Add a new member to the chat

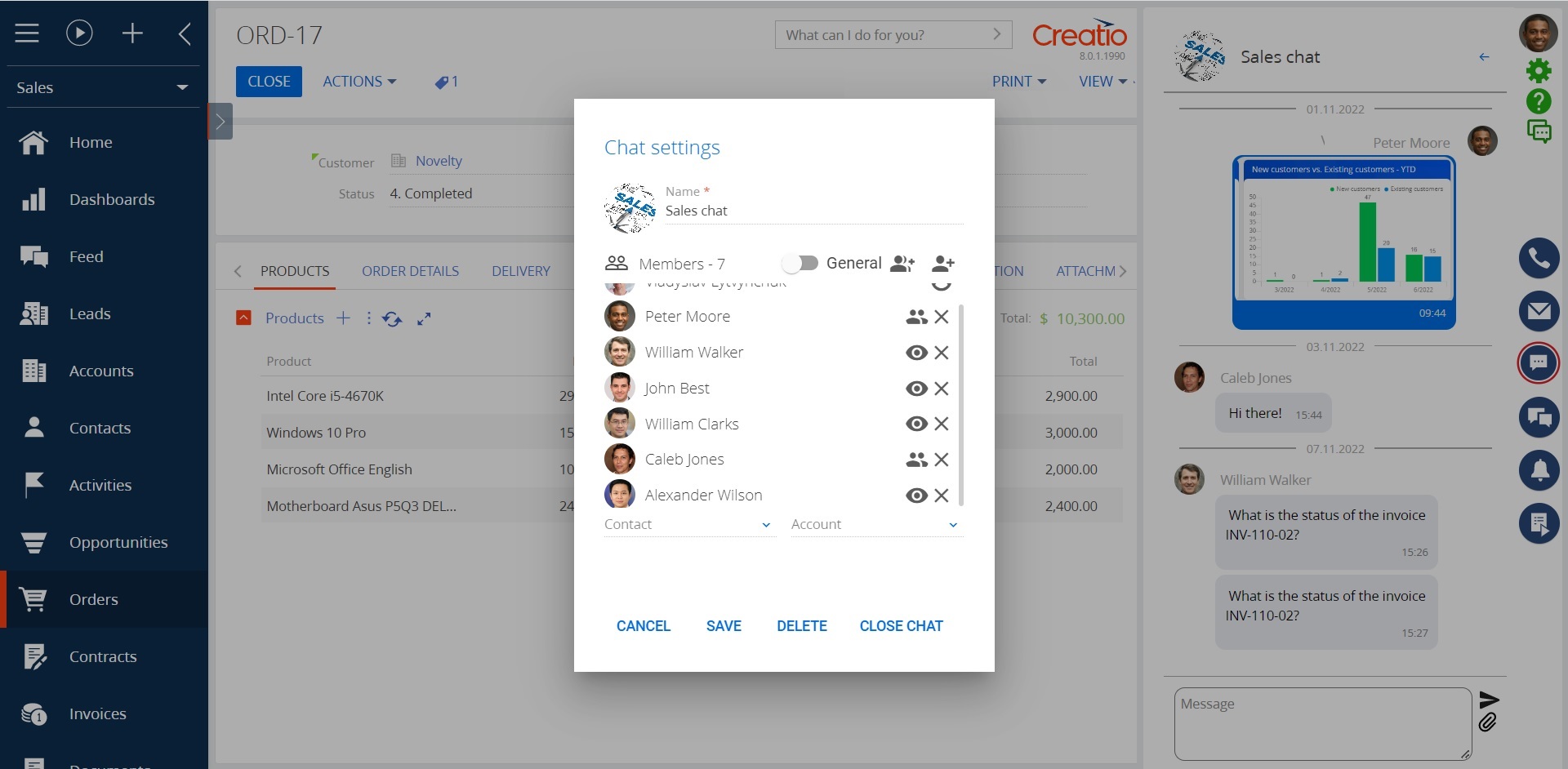point(943,263)
